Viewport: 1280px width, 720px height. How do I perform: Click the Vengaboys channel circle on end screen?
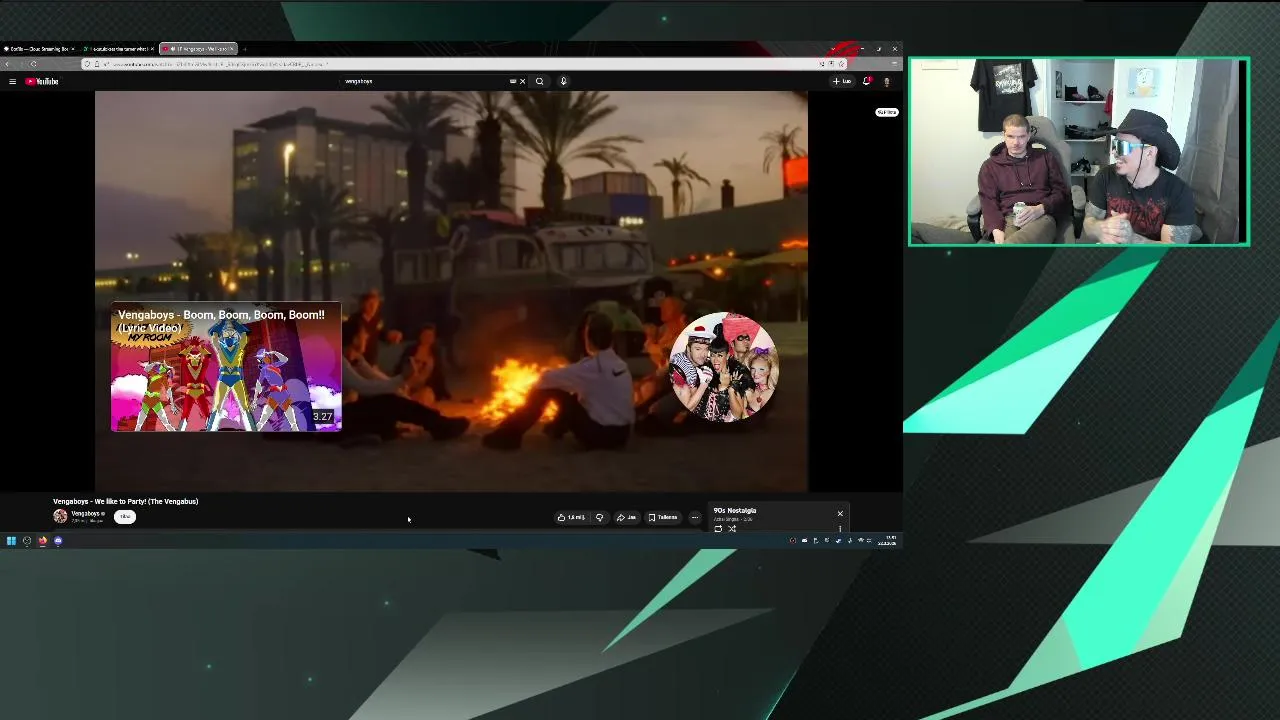[723, 367]
